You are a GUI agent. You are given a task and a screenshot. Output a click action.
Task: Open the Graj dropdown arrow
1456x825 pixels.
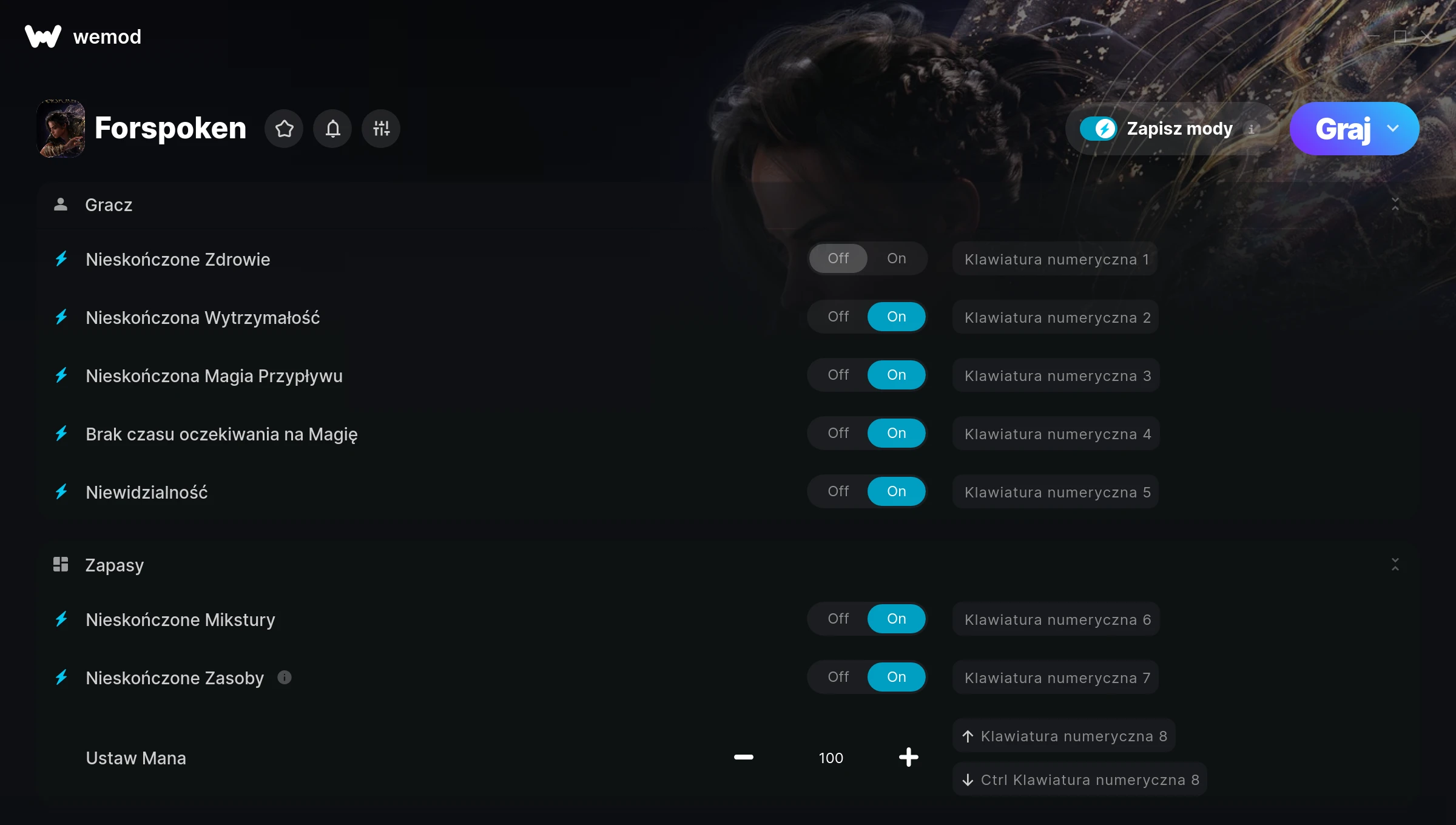click(1393, 129)
